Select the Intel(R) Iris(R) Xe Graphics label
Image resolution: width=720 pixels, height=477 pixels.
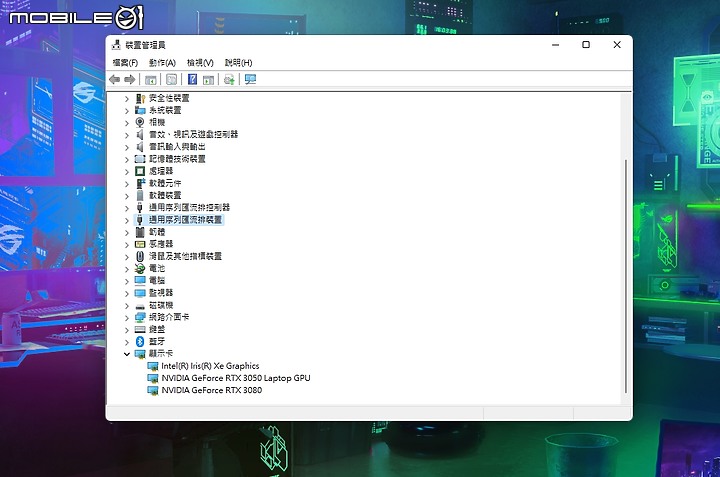coord(210,366)
